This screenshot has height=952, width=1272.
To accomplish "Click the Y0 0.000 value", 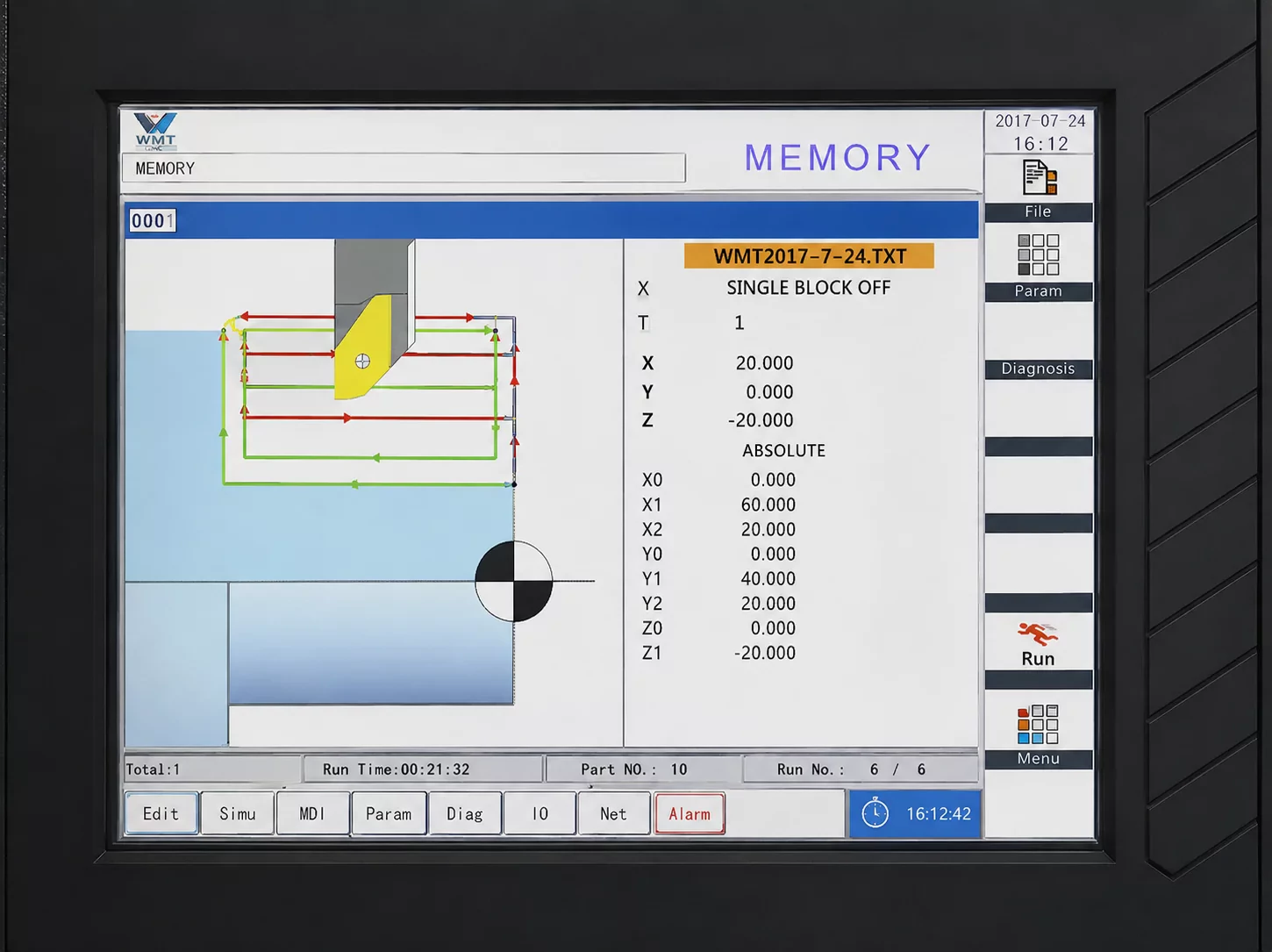I will pyautogui.click(x=773, y=555).
